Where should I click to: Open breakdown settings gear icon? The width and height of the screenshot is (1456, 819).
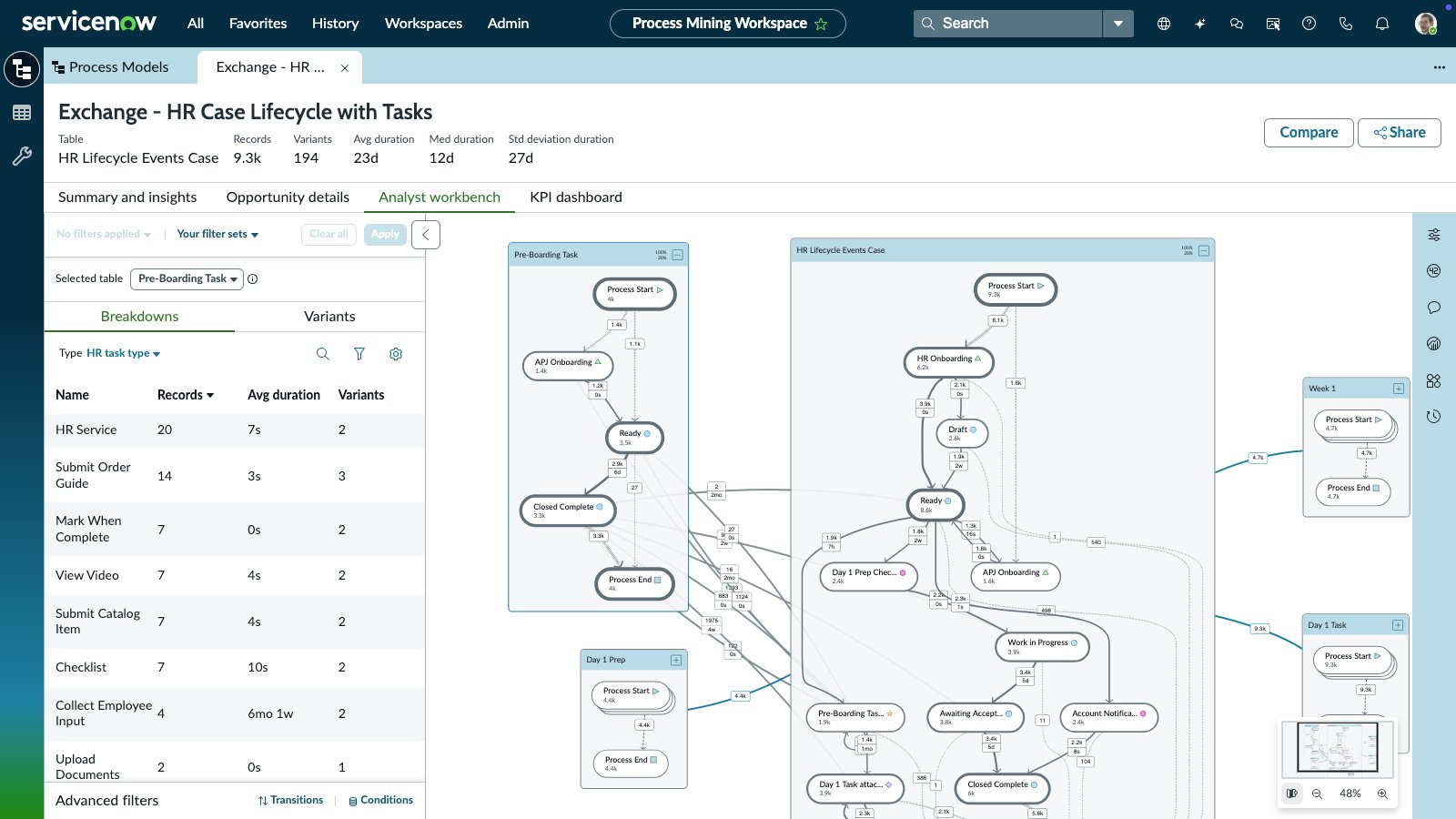point(396,354)
